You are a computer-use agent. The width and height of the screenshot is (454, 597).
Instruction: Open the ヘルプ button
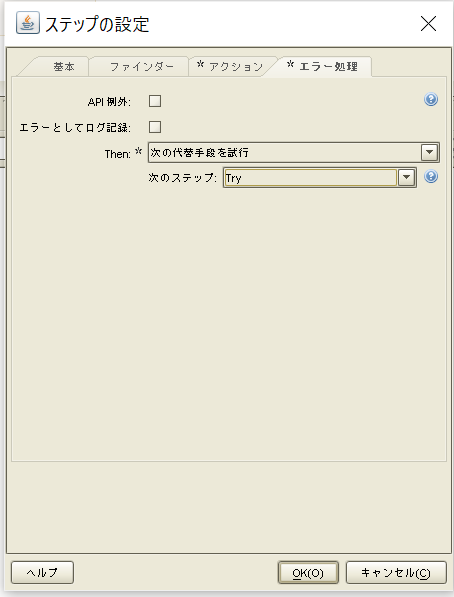42,573
